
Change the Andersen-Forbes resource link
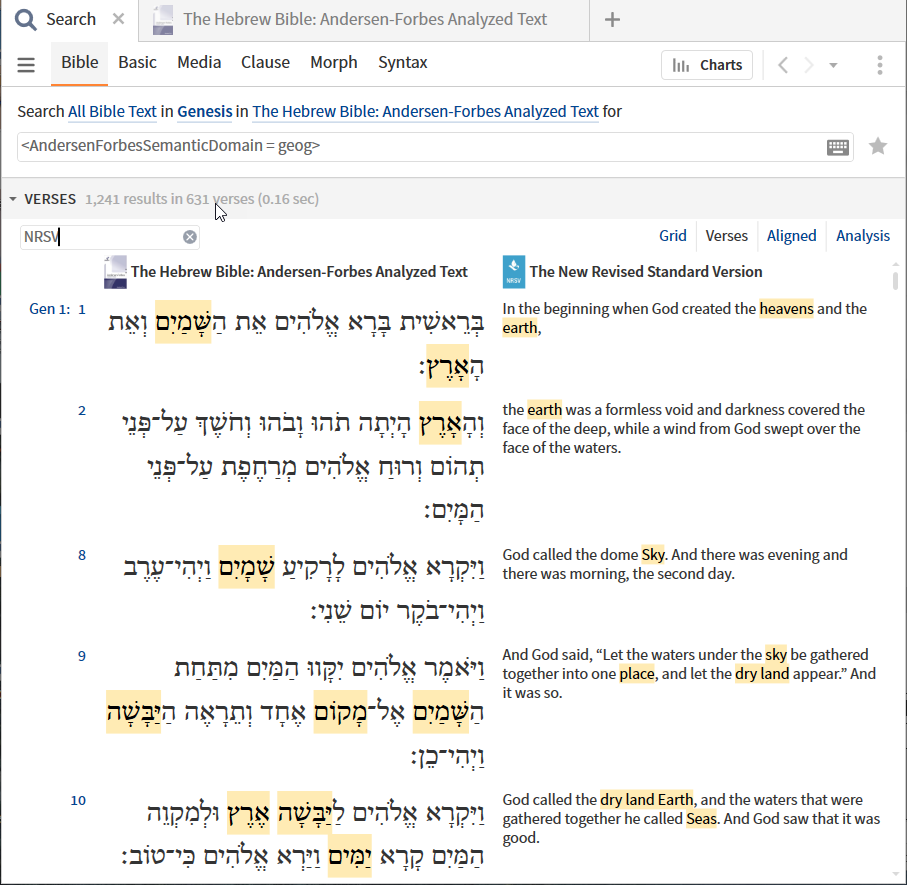coord(425,111)
